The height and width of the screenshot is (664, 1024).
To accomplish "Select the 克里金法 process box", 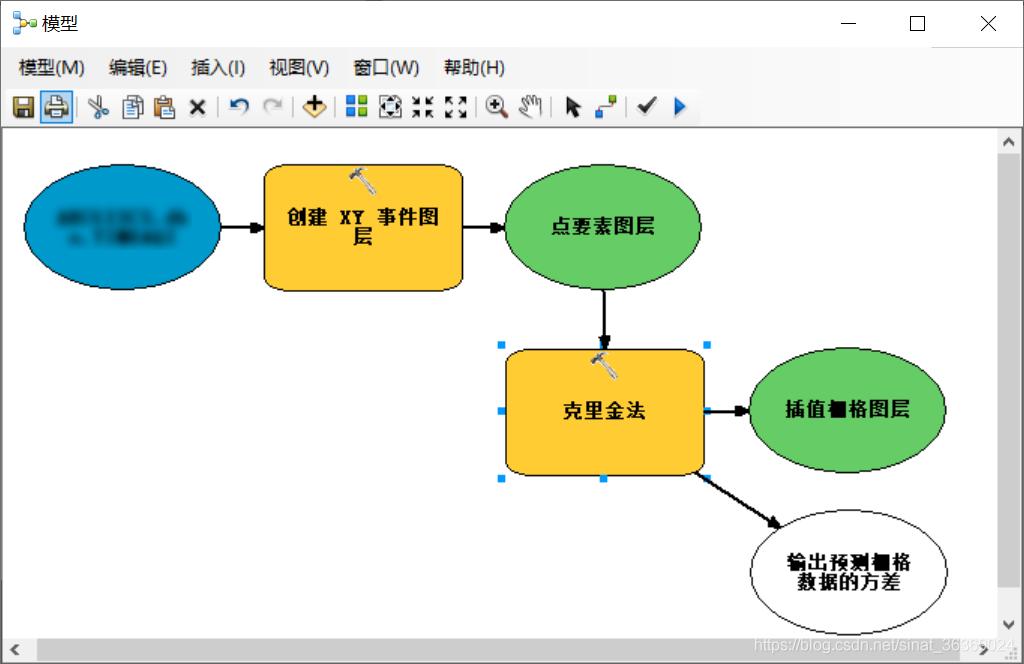I will tap(603, 411).
